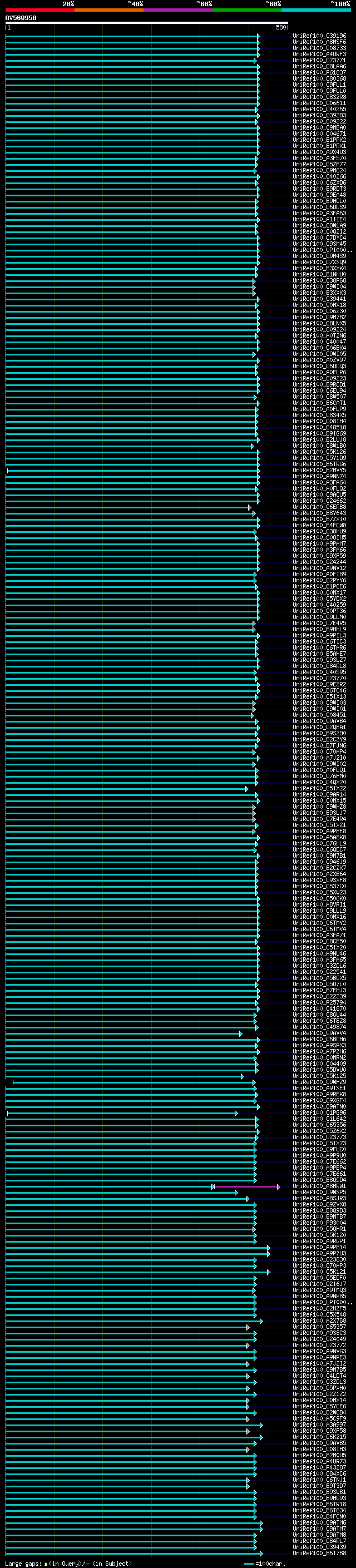
Task: Open hit UniRef100_B8Q9D4
Action: tap(319, 1180)
